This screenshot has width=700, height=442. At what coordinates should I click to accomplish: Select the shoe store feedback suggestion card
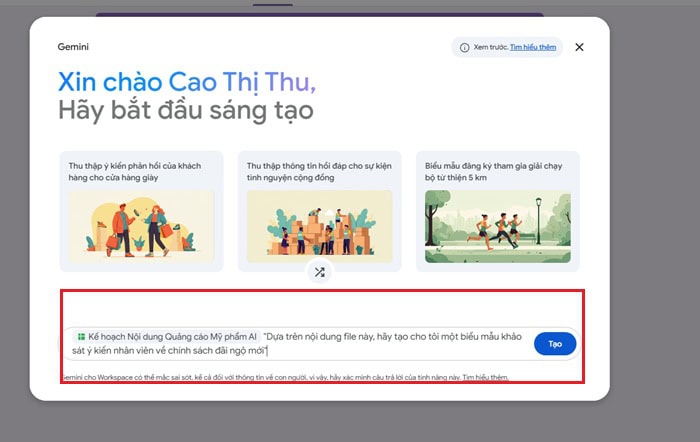tap(141, 211)
